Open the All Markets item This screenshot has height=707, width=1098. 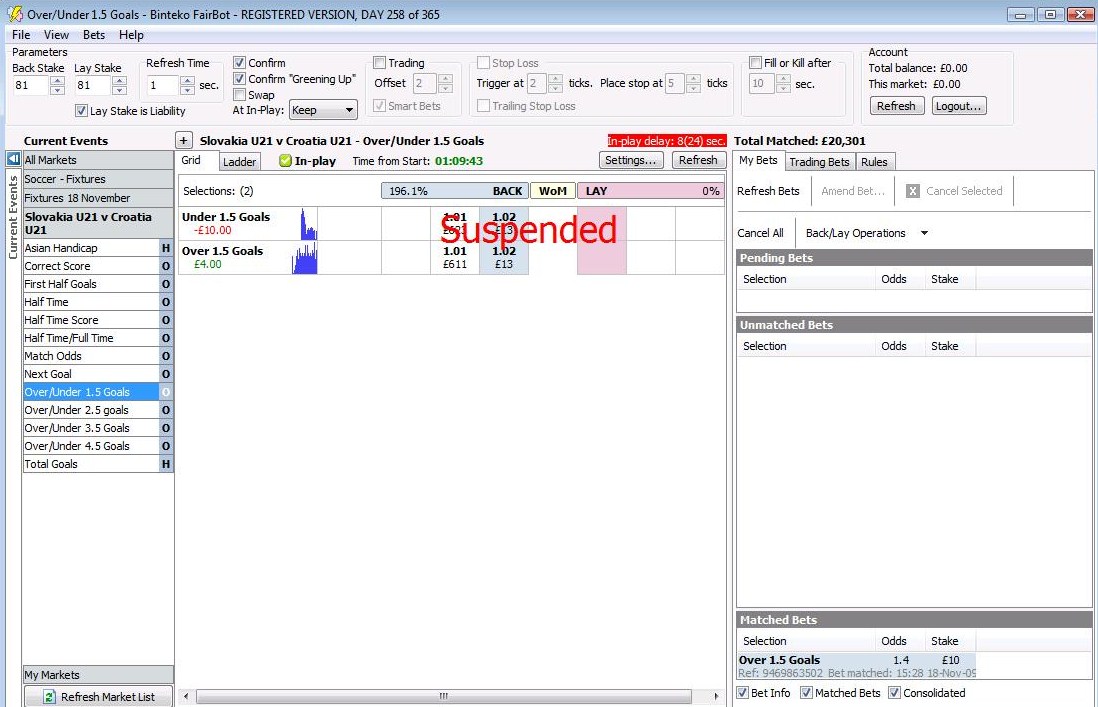coord(98,160)
